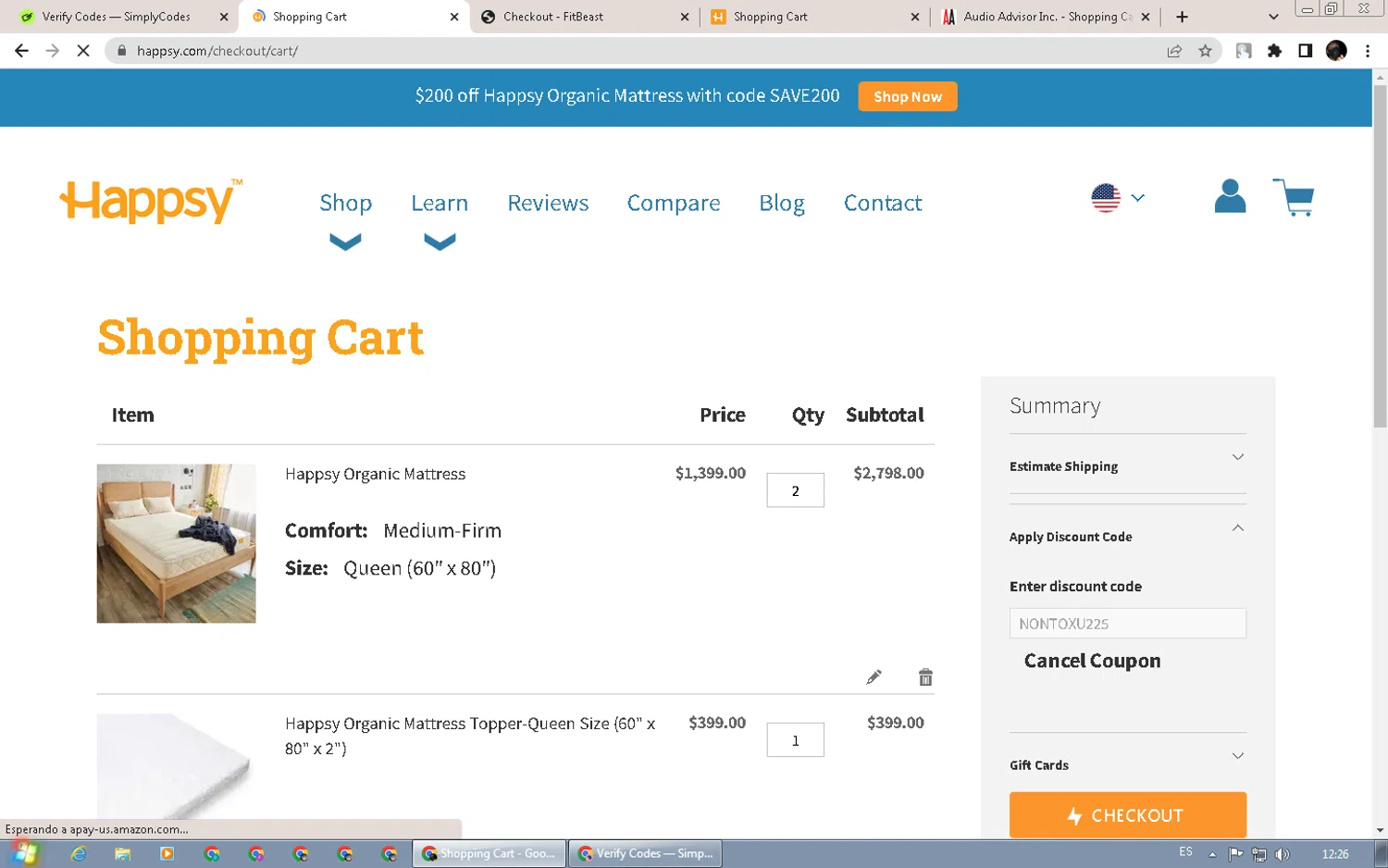The image size is (1388, 868).
Task: Open the extension icon next to star
Action: [x=1244, y=51]
